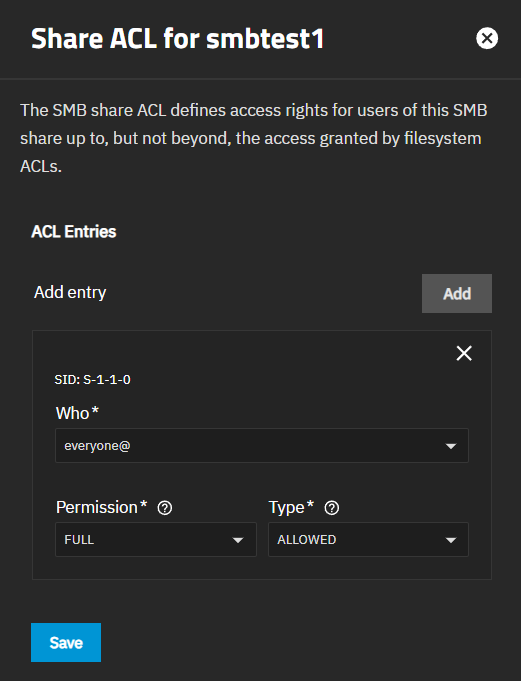Click the arrow beside ALLOWED
The height and width of the screenshot is (681, 521).
[x=451, y=540]
